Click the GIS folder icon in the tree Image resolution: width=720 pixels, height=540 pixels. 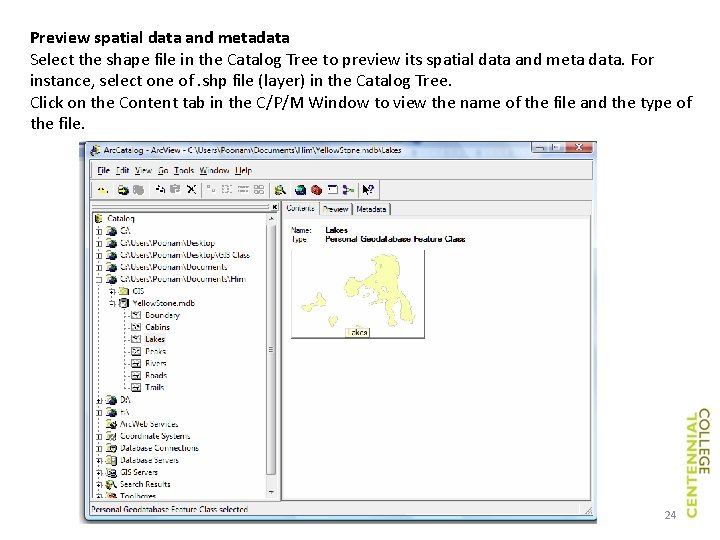124,291
